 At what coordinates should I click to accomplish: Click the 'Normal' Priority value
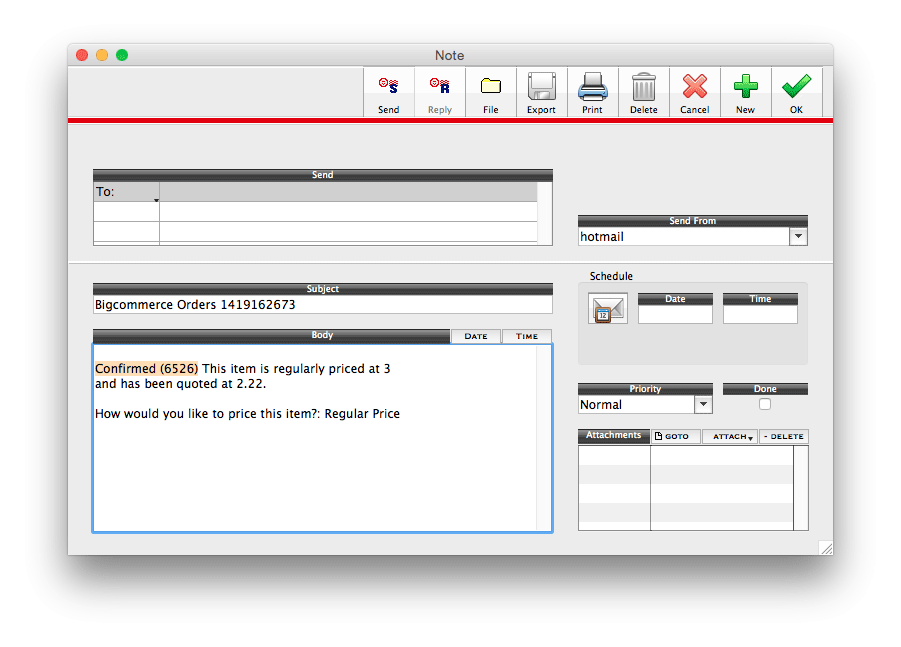600,405
